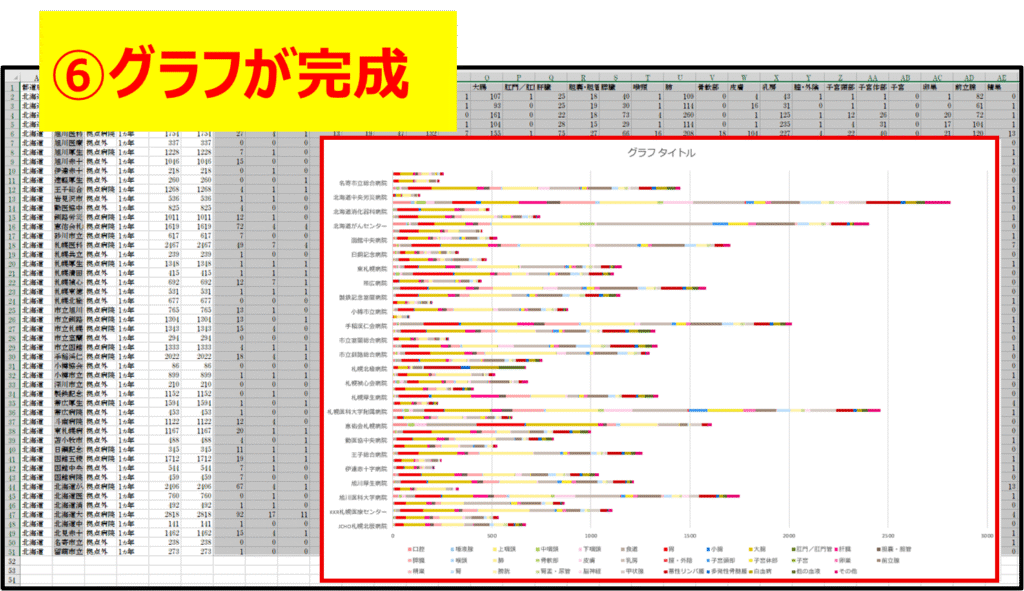The width and height of the screenshot is (1024, 591).
Task: Click the 大腸 legend entry
Action: coord(758,549)
